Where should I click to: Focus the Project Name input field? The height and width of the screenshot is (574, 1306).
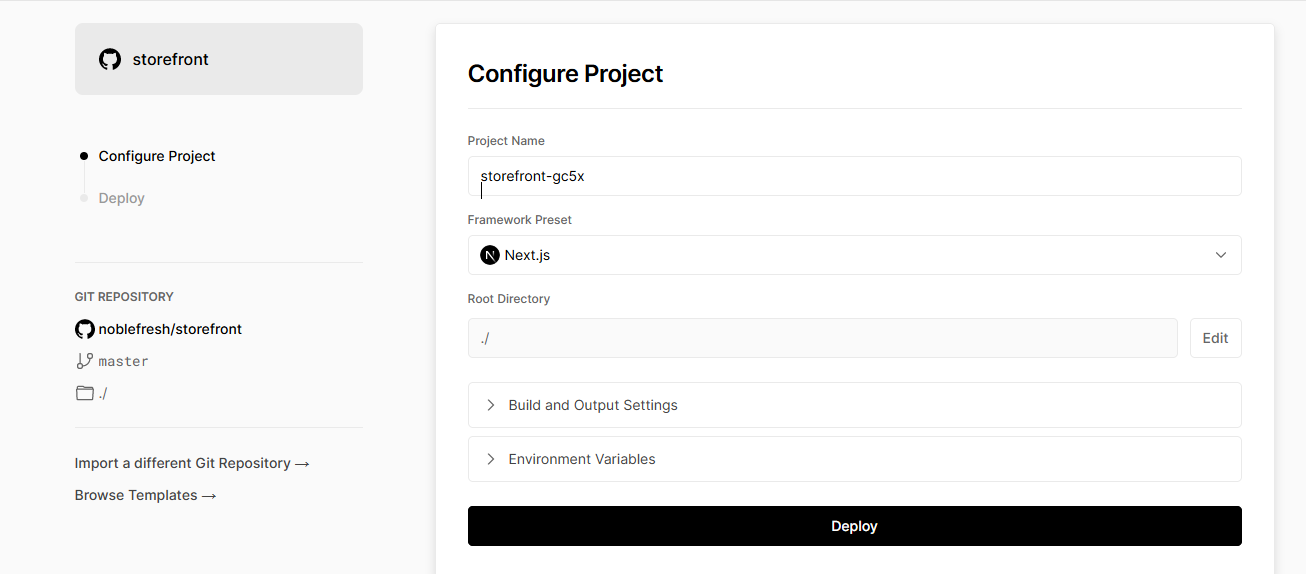(855, 176)
